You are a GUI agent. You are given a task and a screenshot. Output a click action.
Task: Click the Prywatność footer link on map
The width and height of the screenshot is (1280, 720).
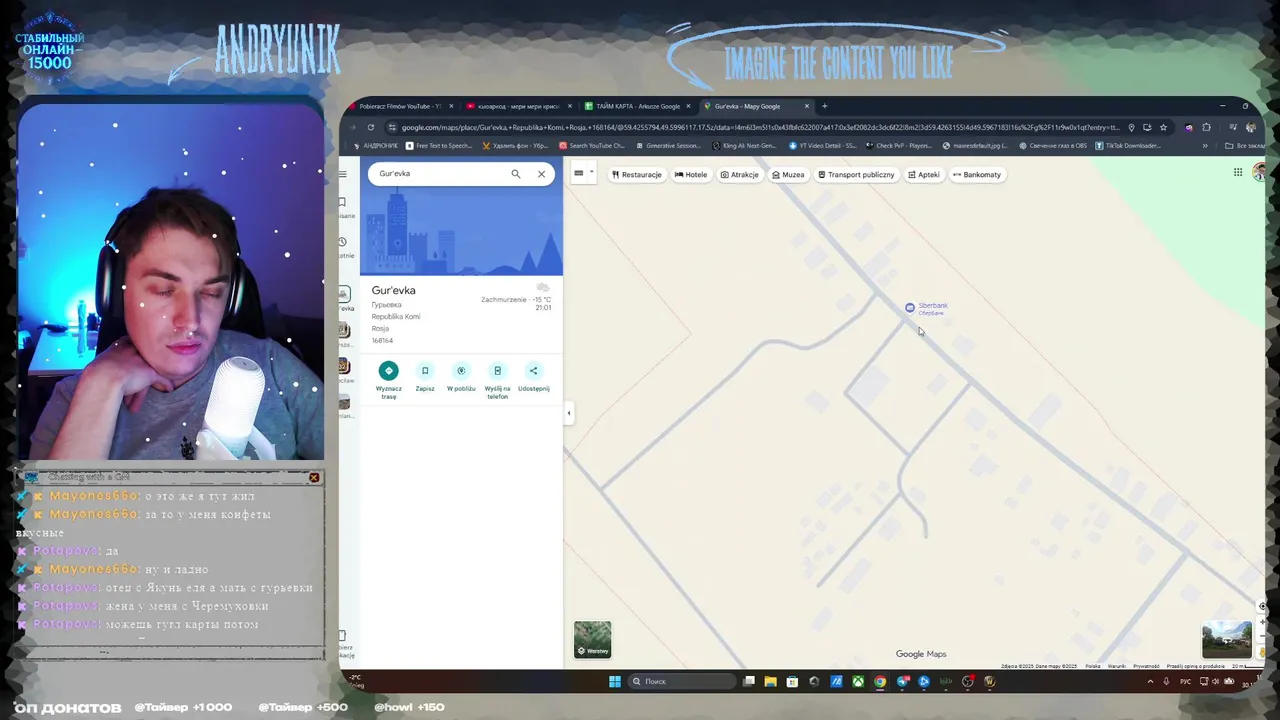[1146, 666]
